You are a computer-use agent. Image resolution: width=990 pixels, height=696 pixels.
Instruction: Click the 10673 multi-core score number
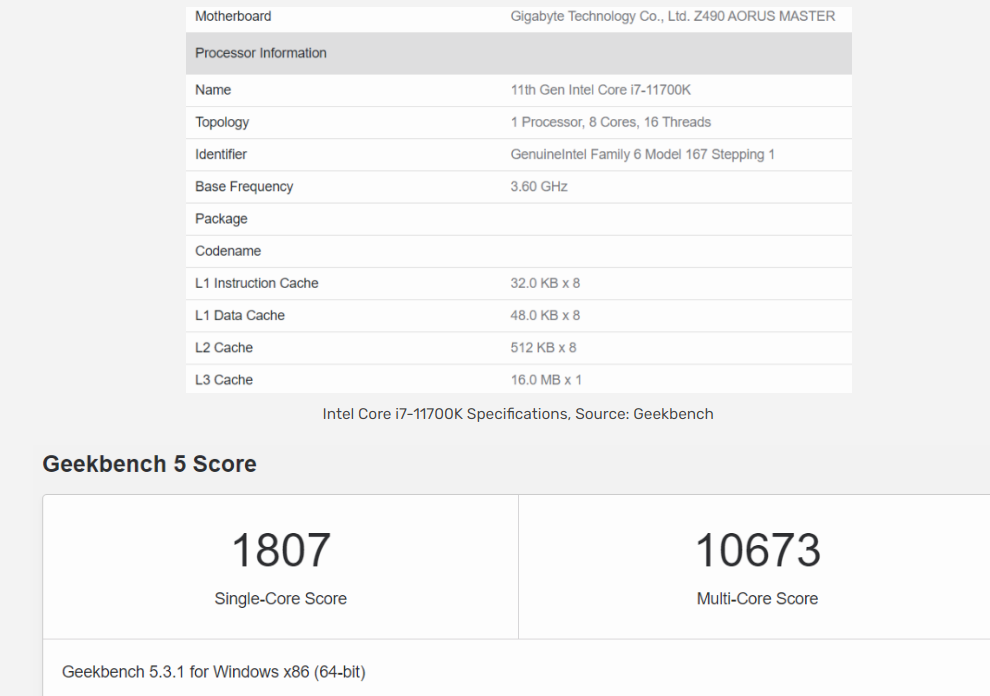tap(758, 549)
